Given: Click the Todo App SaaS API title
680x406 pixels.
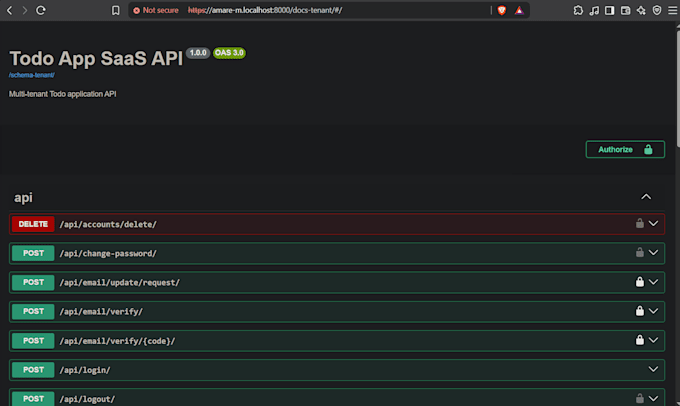Looking at the screenshot, I should (96, 58).
